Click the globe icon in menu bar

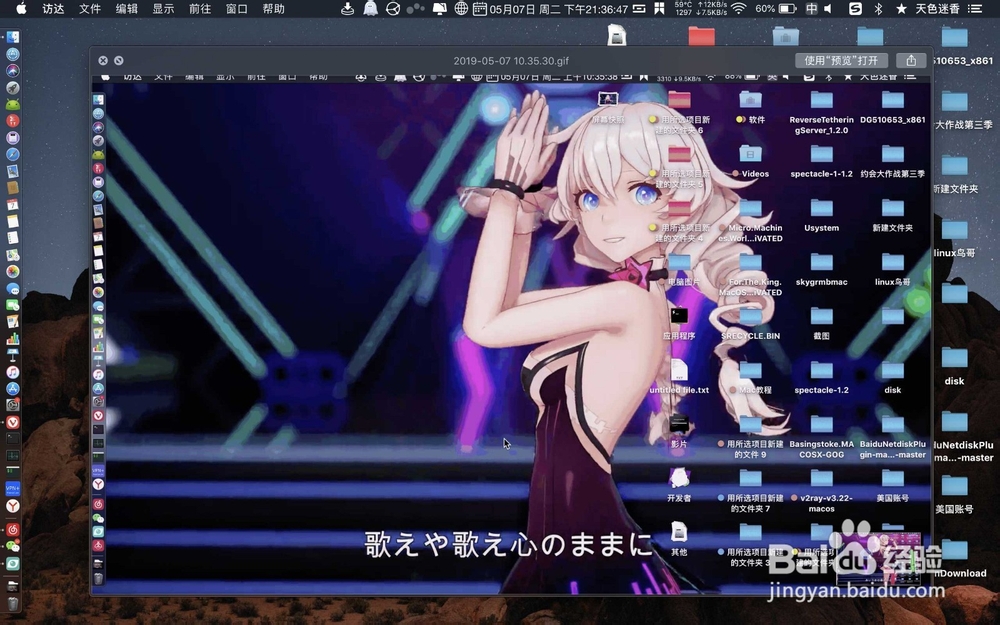(461, 9)
